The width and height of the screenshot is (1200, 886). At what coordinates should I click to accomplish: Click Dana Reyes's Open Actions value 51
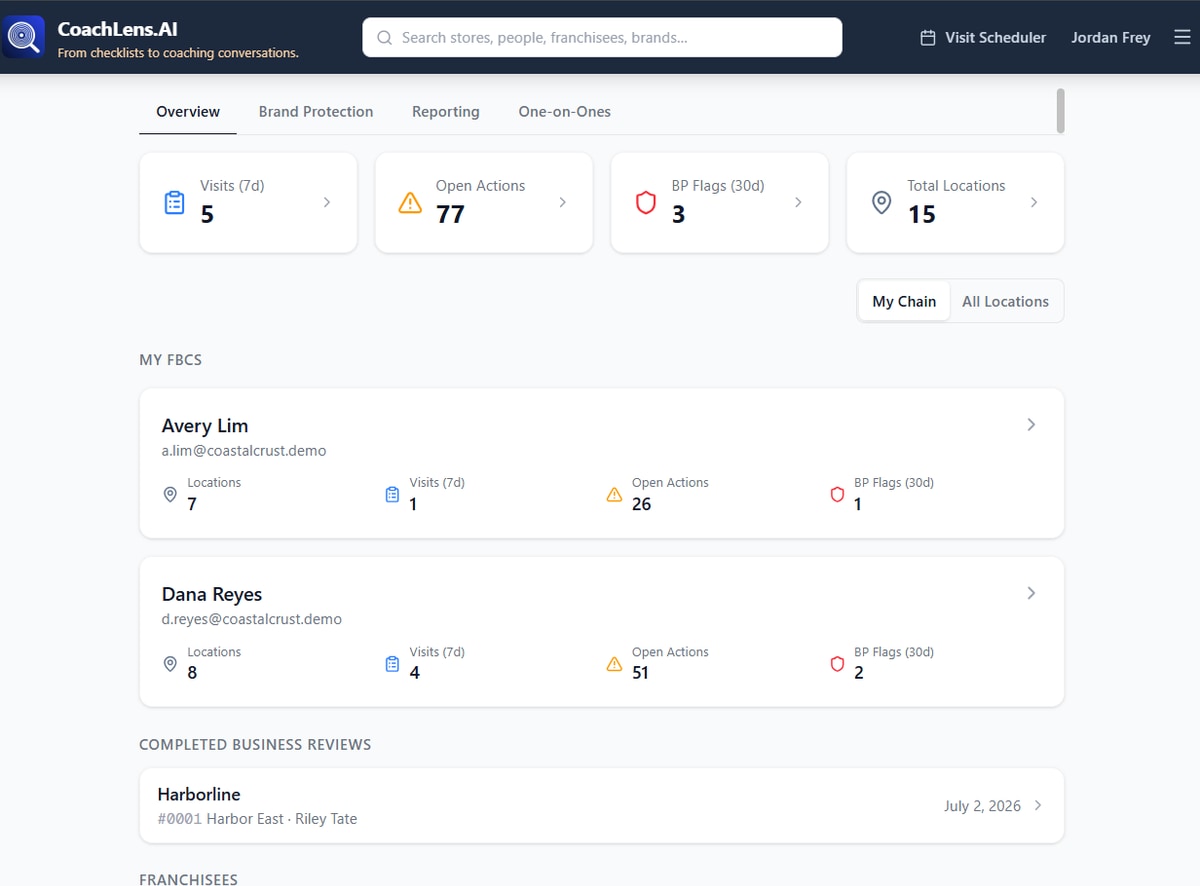(640, 673)
